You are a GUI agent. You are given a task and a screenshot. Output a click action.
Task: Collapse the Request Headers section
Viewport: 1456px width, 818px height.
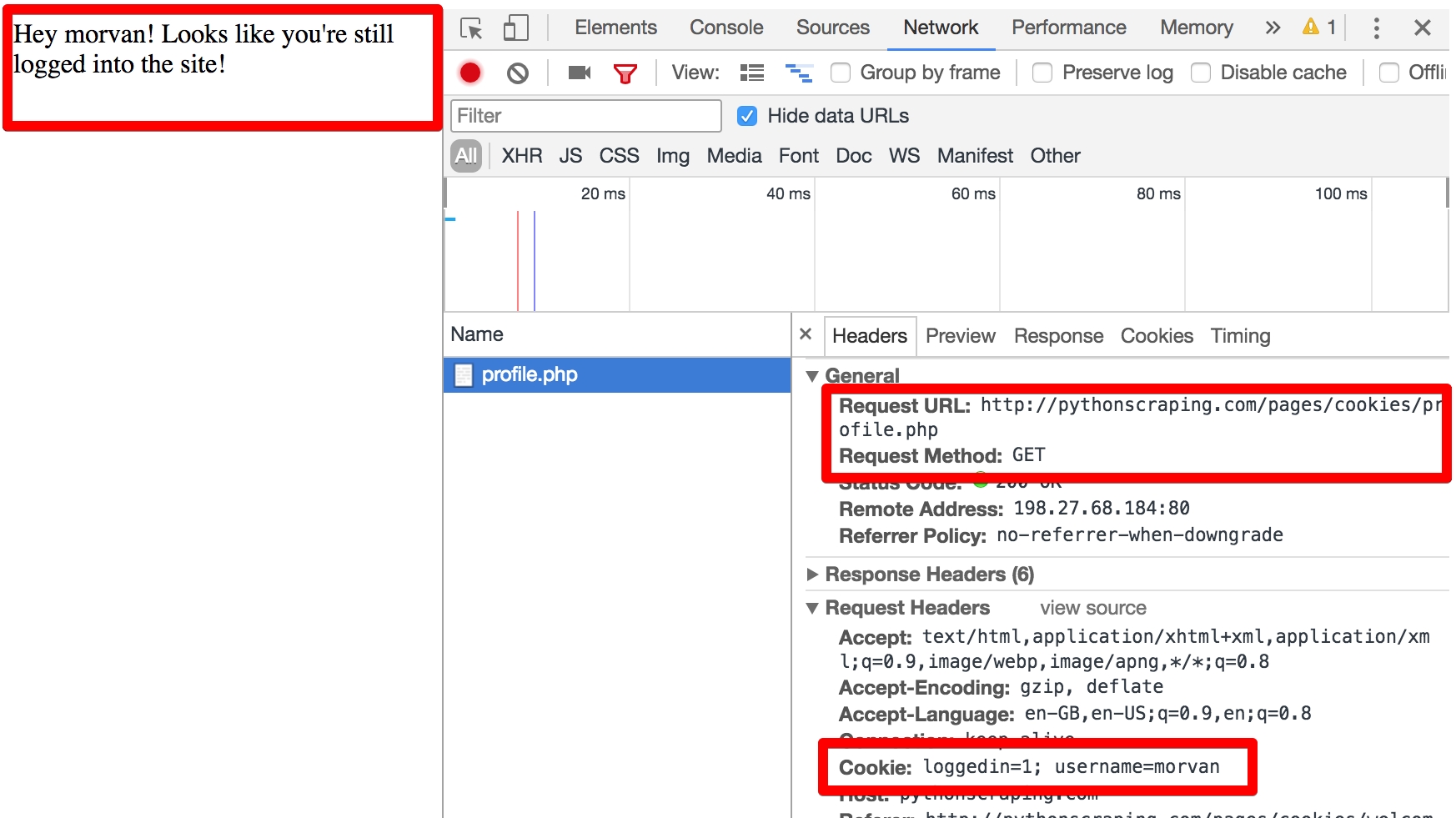[812, 608]
